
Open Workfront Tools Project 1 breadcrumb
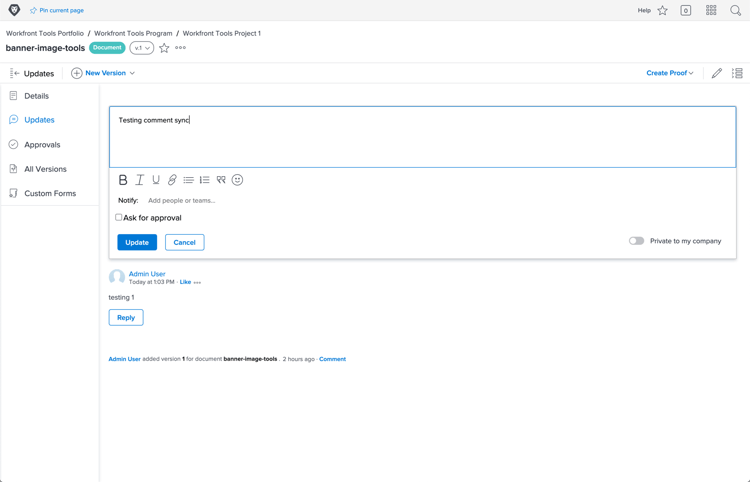[221, 33]
